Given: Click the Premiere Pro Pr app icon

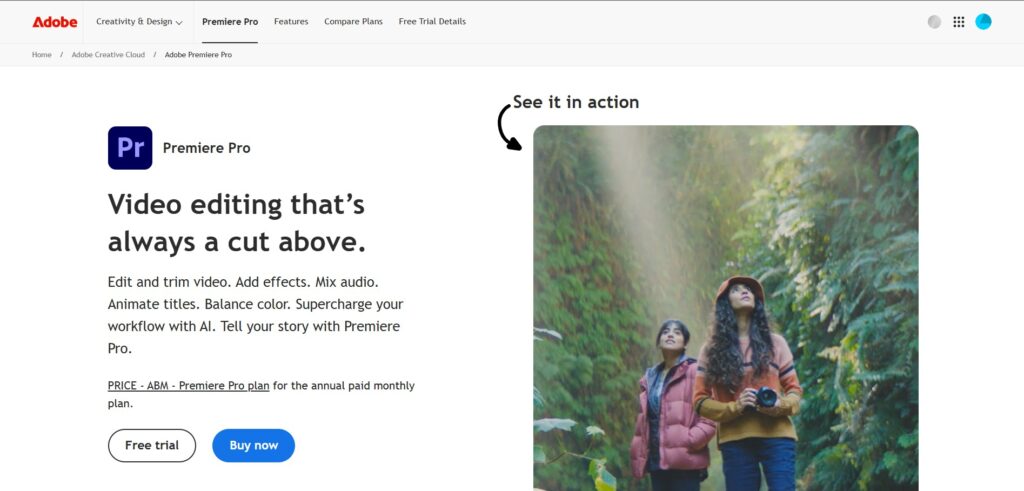Looking at the screenshot, I should point(130,148).
